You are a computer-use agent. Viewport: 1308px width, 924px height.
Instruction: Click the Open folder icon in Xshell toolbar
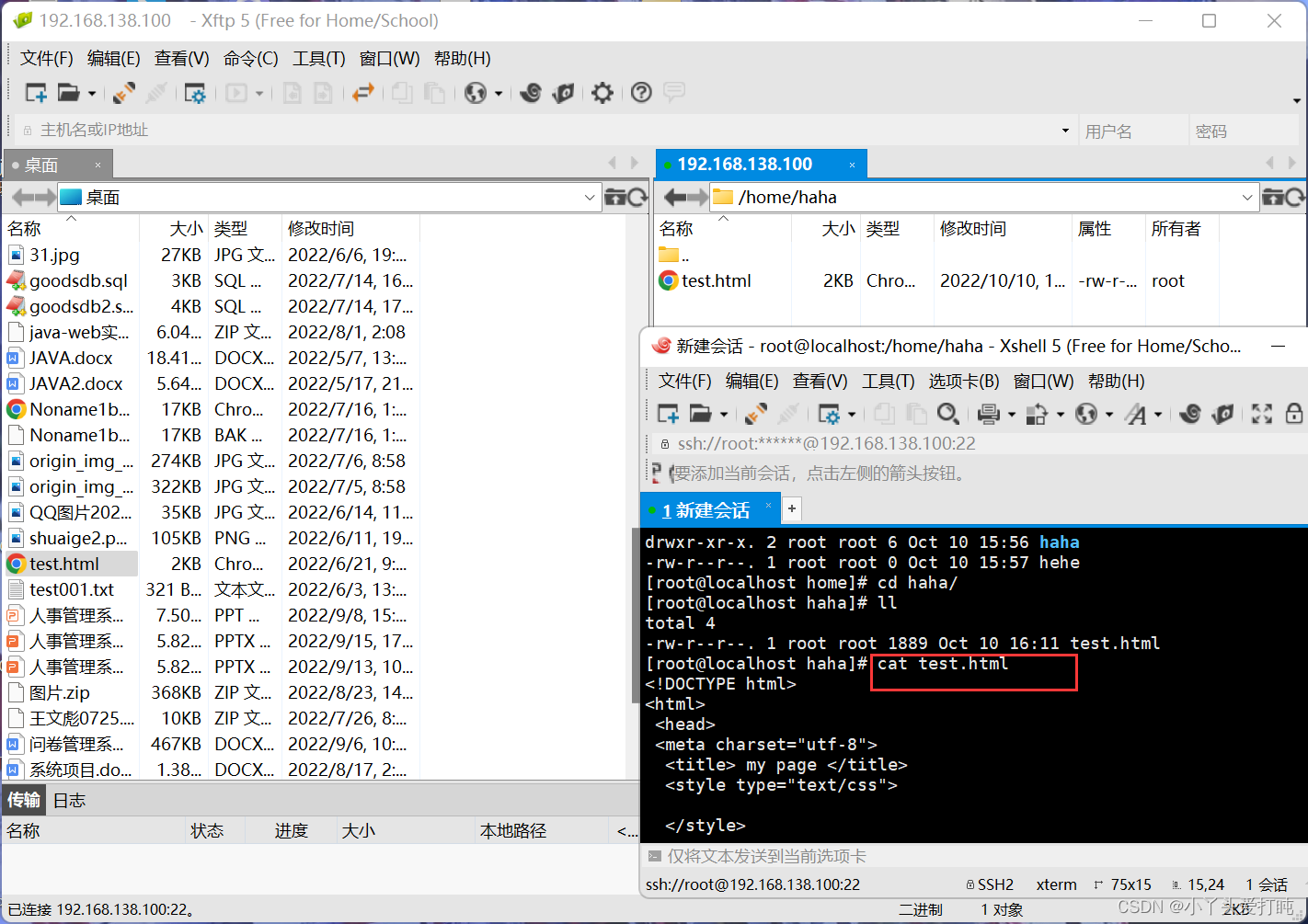(x=701, y=415)
